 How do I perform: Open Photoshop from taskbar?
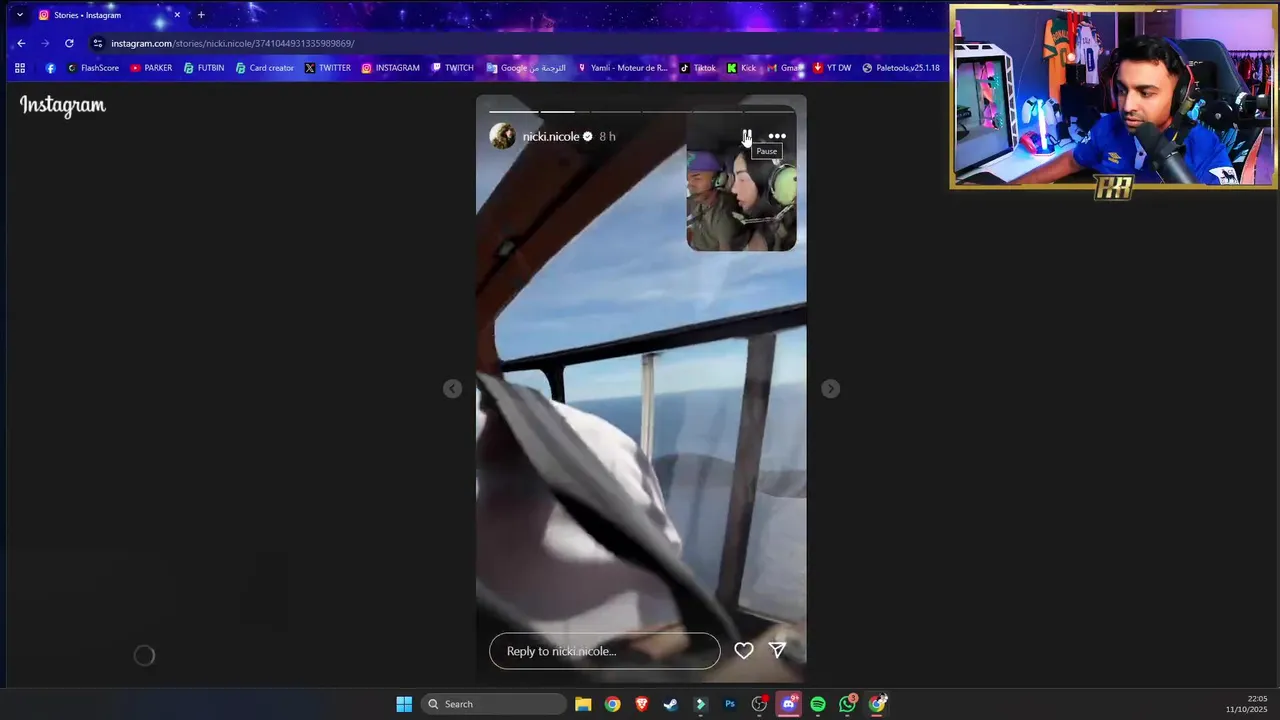[x=730, y=704]
